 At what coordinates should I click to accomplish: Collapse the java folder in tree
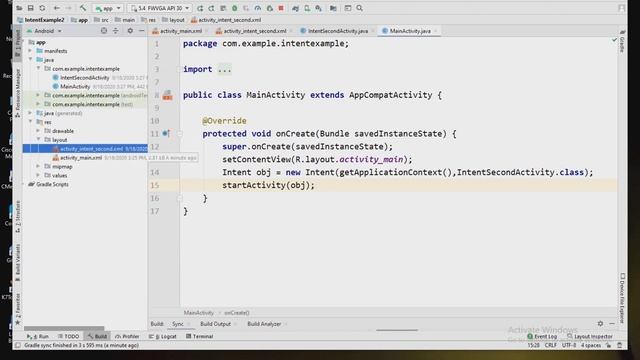pyautogui.click(x=30, y=60)
